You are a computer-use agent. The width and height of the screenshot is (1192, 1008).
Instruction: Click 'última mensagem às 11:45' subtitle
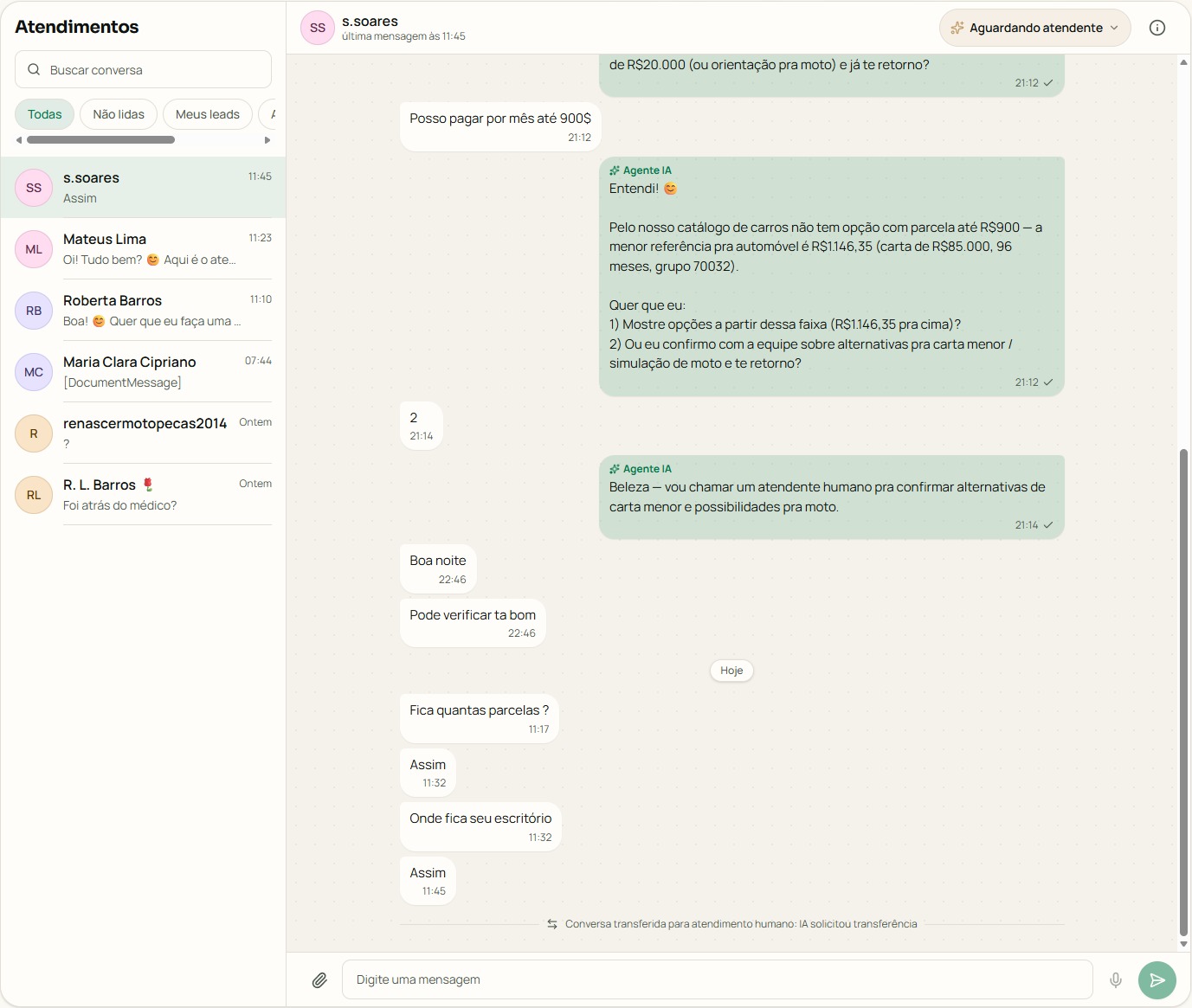tap(403, 36)
